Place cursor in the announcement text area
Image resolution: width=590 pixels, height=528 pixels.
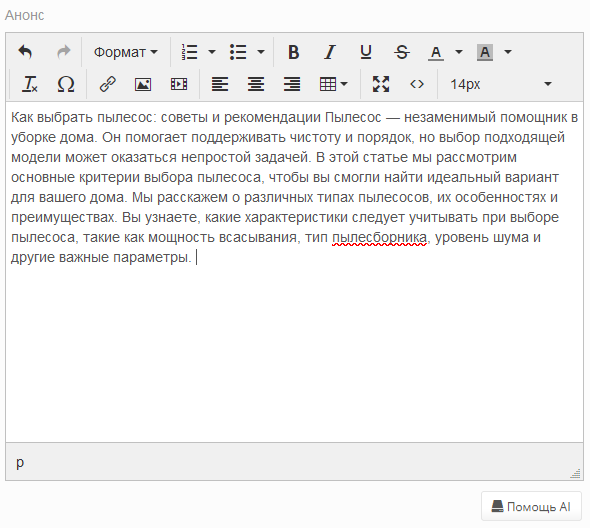coord(294,272)
